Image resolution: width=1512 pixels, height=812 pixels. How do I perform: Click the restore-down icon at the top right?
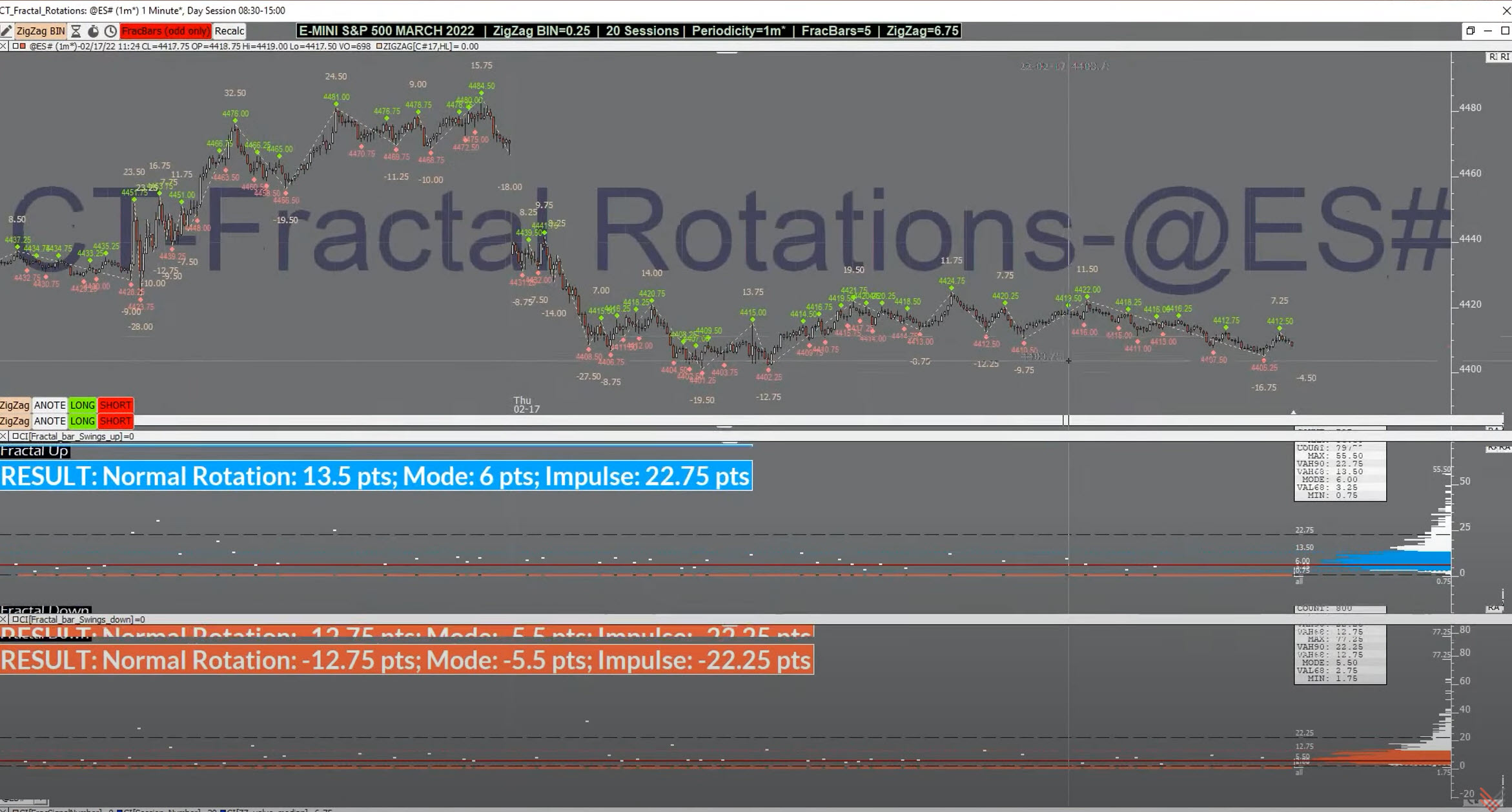click(x=1470, y=31)
